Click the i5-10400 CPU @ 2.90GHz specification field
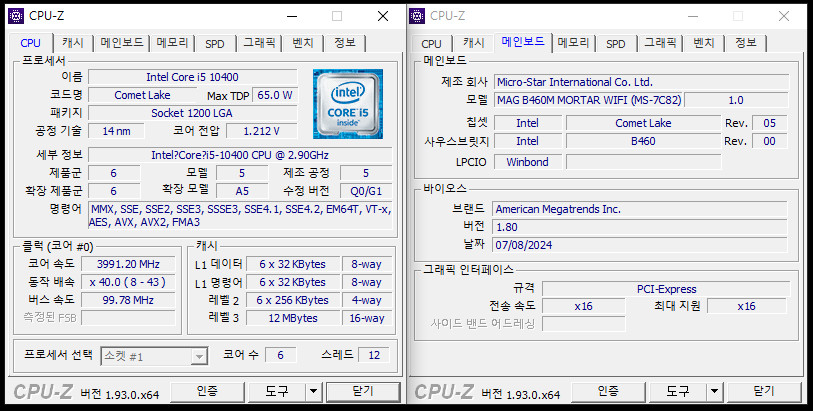 pos(240,155)
